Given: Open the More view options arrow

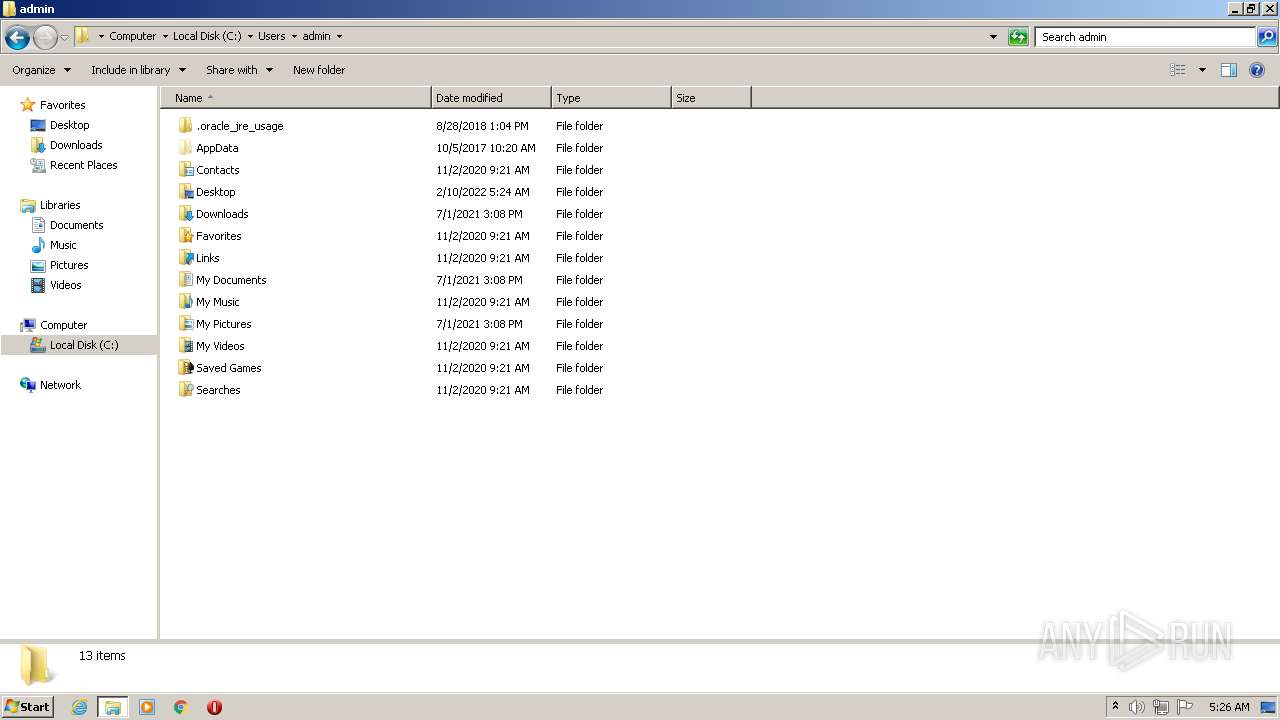Looking at the screenshot, I should 1202,70.
